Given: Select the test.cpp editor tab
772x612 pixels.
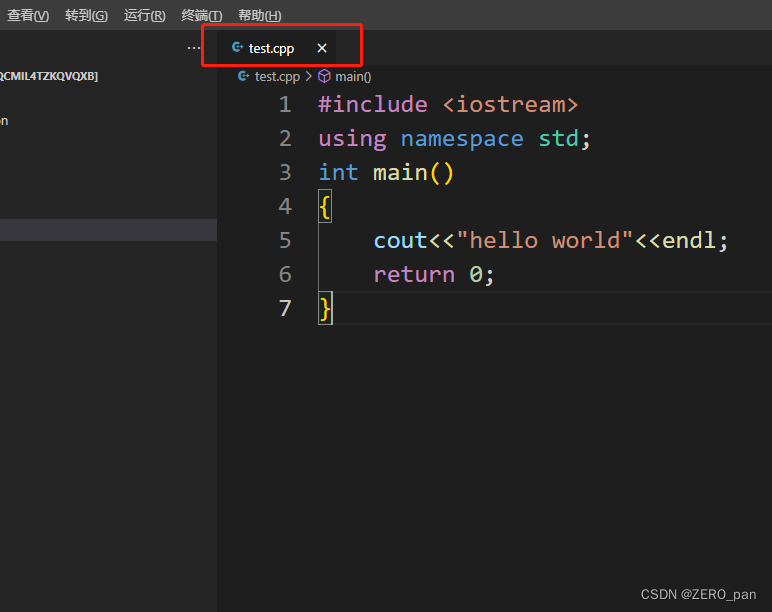Looking at the screenshot, I should click(277, 48).
